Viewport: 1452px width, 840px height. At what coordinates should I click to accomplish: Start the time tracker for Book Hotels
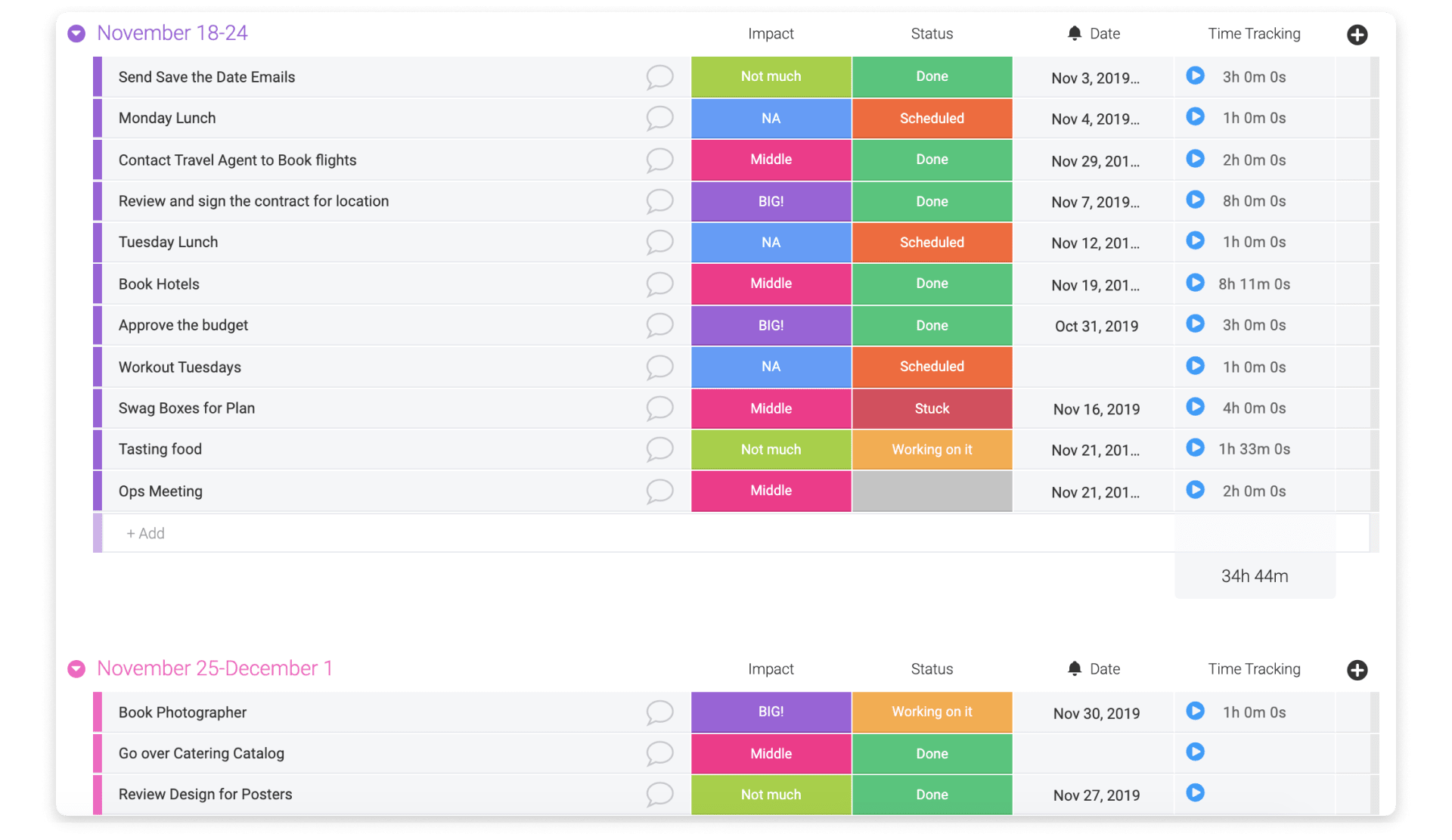[1195, 283]
